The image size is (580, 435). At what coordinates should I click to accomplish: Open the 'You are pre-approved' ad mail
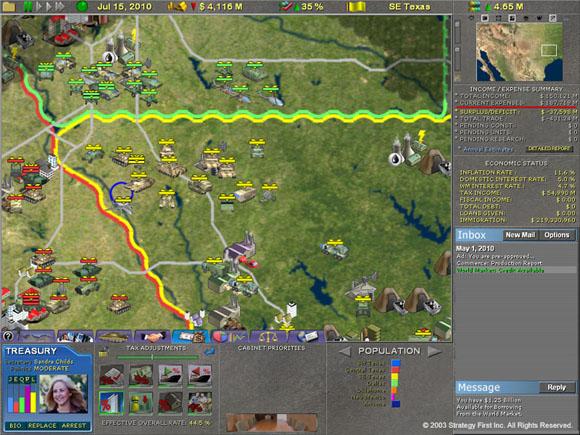495,256
